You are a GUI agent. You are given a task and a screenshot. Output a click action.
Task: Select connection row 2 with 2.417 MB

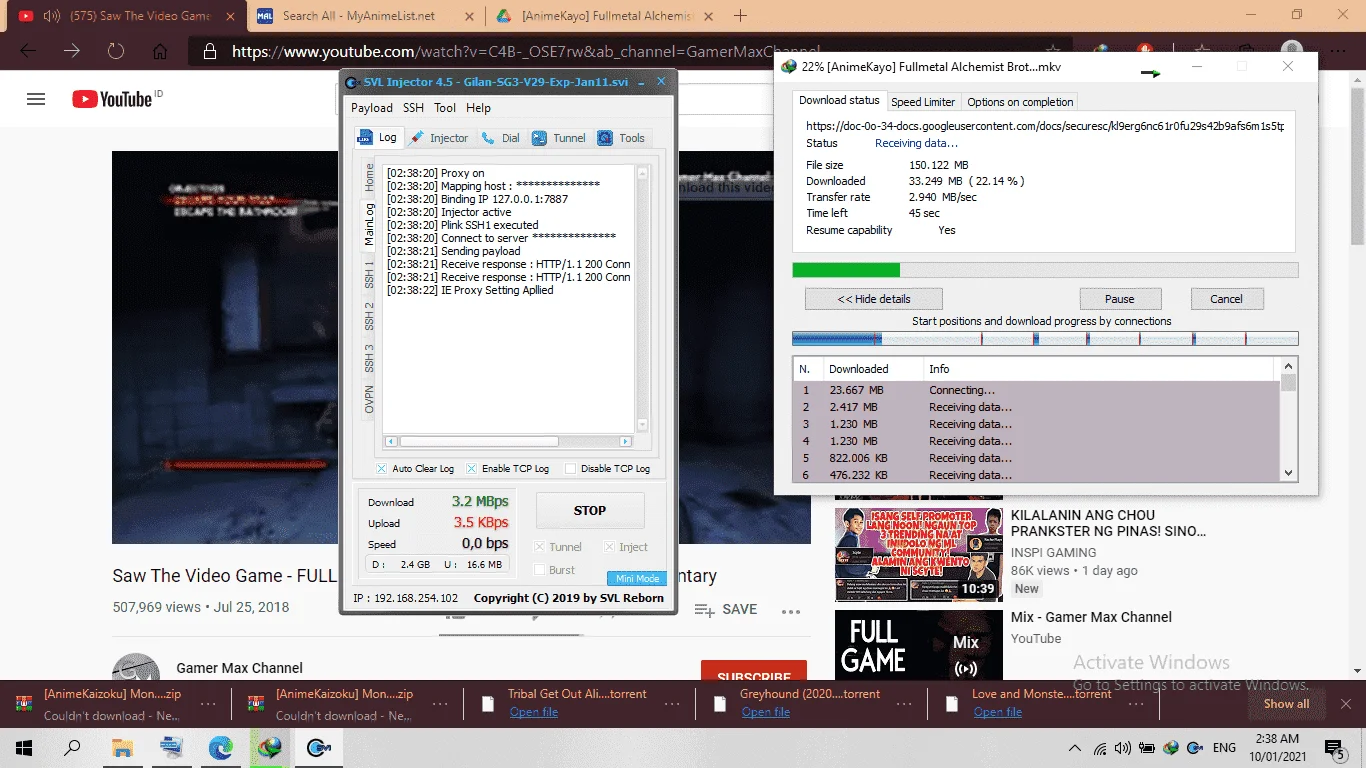click(x=1036, y=407)
